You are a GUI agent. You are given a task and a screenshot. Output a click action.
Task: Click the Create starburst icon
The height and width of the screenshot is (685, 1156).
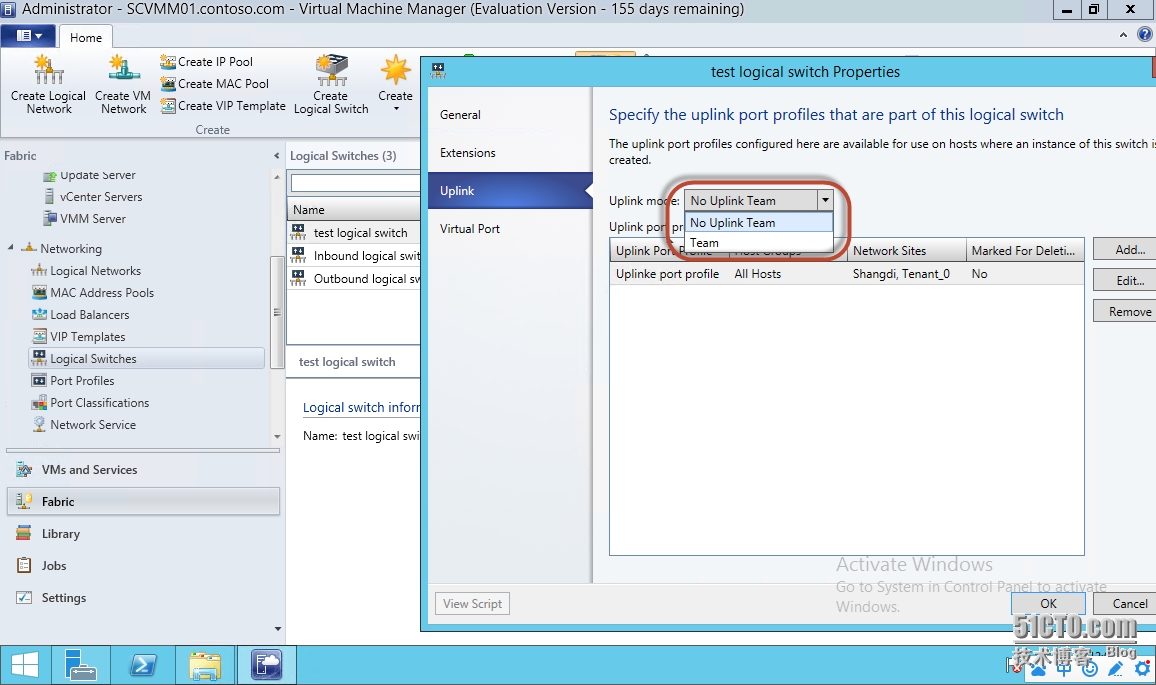pos(395,70)
